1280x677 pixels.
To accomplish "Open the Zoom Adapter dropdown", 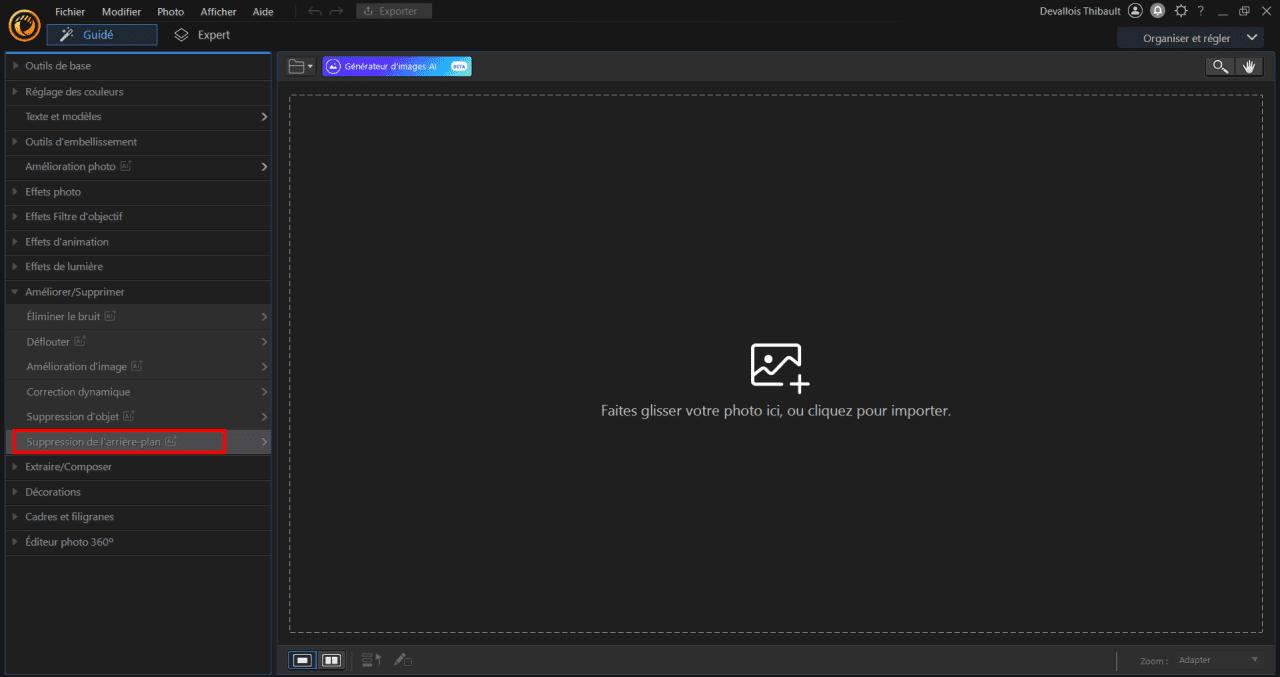I will 1215,660.
